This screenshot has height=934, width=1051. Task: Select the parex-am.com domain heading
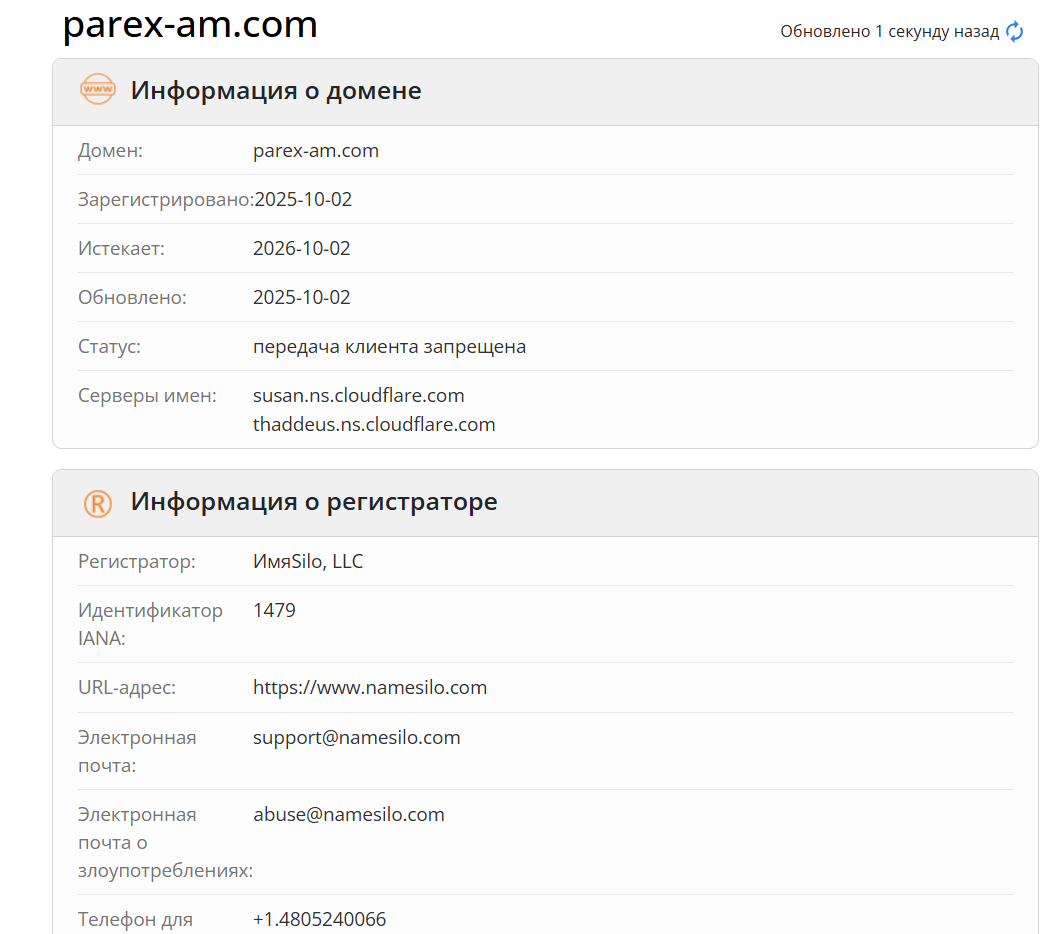click(190, 27)
